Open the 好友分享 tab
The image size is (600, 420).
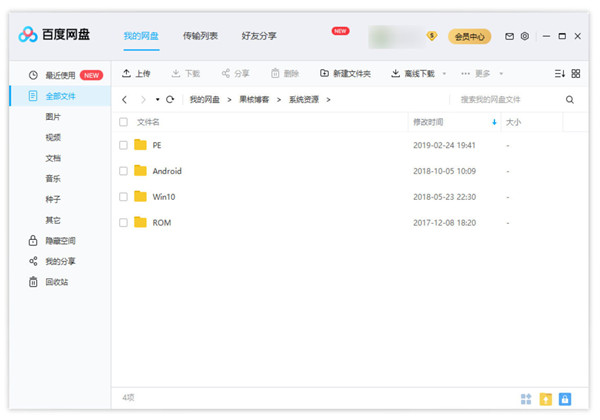coord(259,36)
